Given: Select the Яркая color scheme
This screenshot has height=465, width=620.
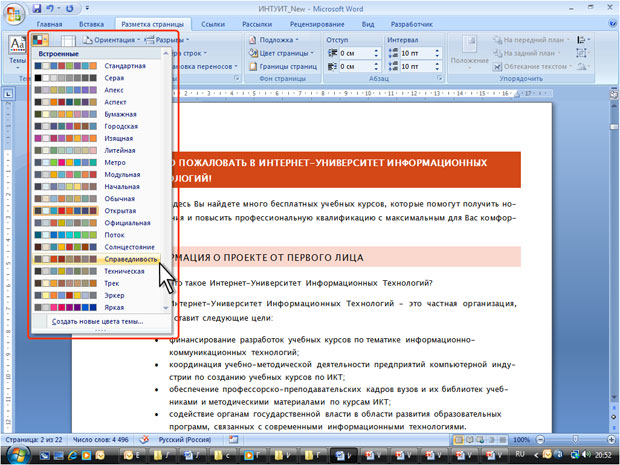Looking at the screenshot, I should pyautogui.click(x=97, y=307).
